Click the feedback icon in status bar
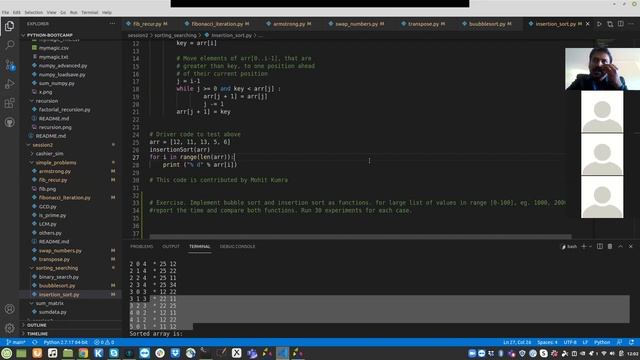This screenshot has height=360, width=640. click(620, 342)
